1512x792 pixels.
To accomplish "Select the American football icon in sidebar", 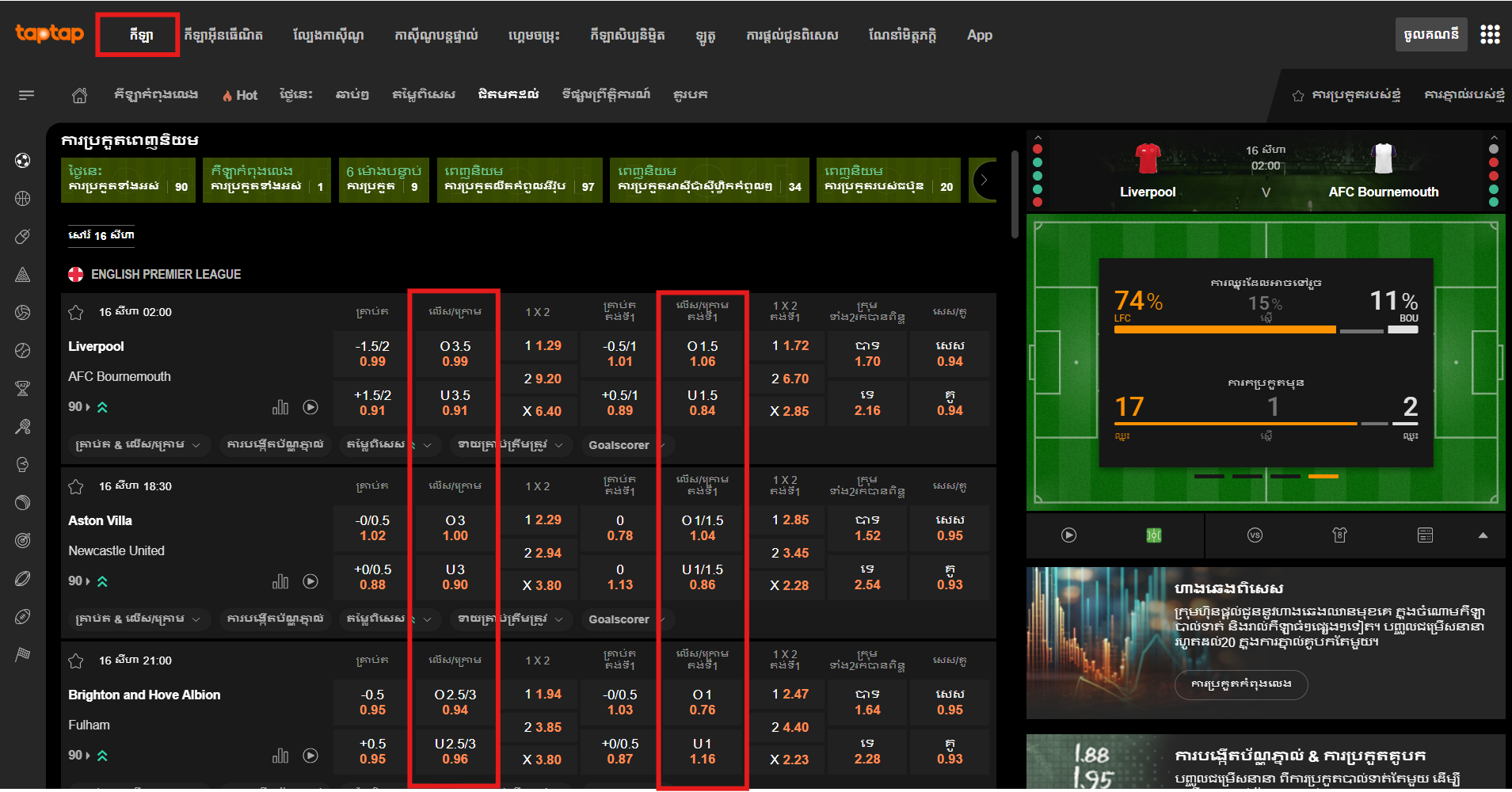I will 23,617.
